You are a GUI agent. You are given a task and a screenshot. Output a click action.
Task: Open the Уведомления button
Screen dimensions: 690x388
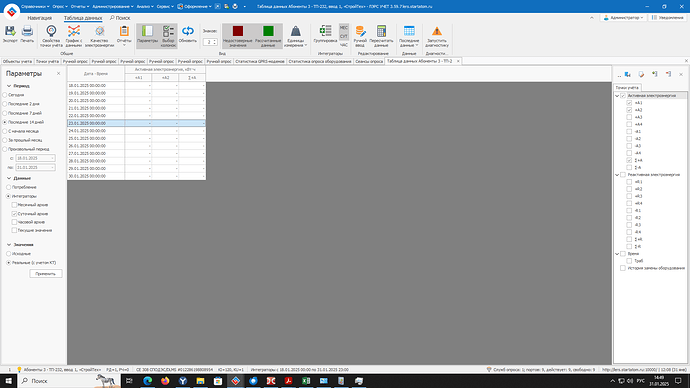click(668, 18)
